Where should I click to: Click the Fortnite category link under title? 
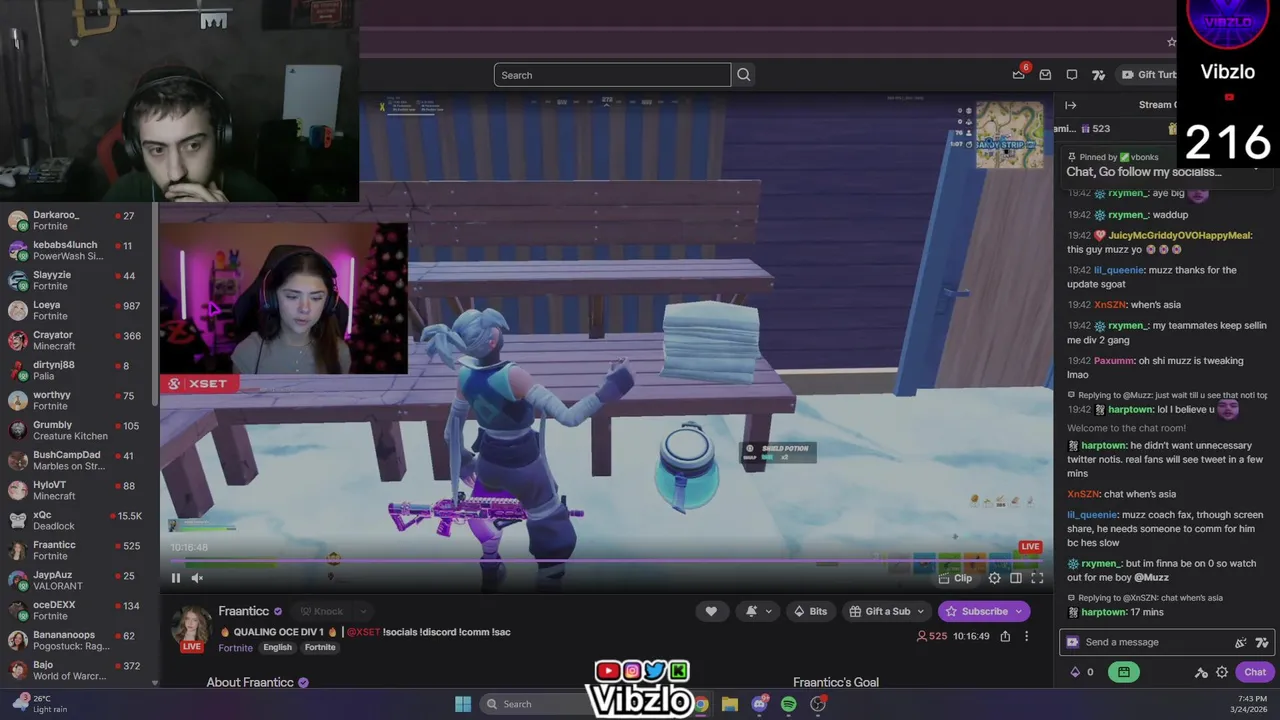[236, 647]
